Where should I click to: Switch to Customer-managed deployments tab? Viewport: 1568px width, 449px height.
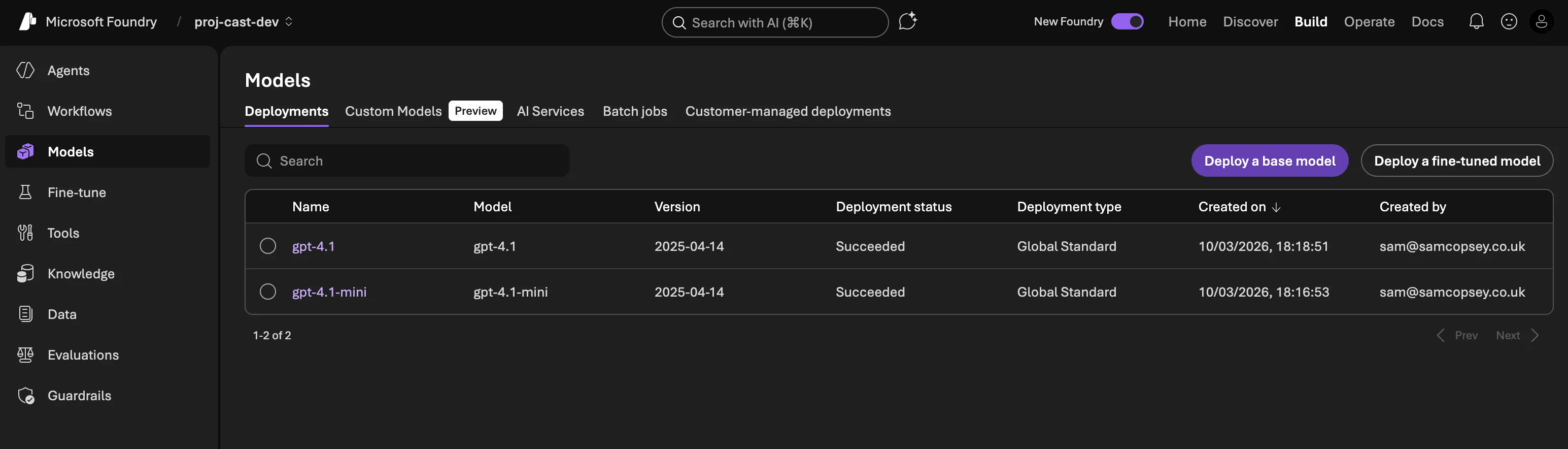788,112
